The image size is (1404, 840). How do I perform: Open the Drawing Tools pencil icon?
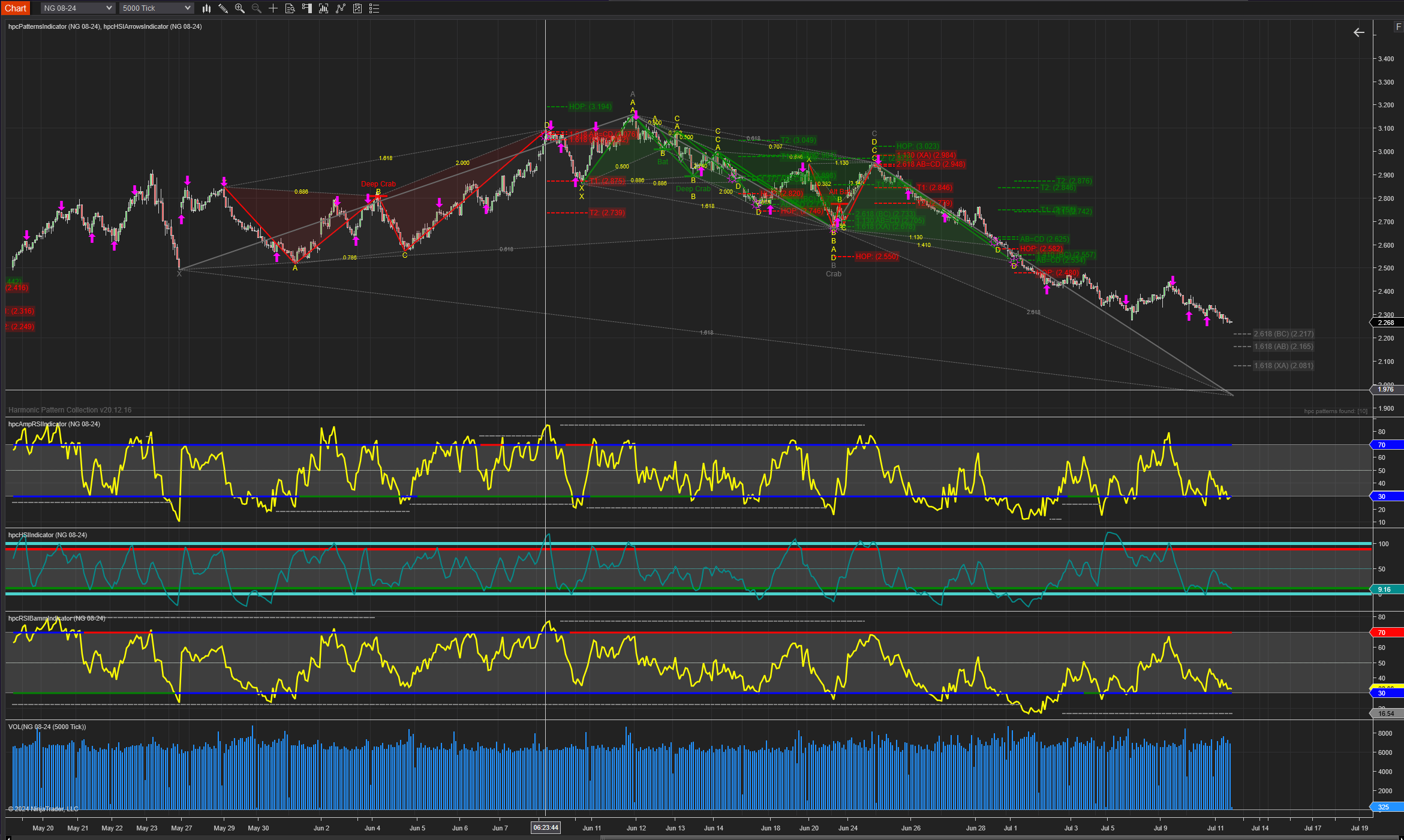tap(223, 8)
